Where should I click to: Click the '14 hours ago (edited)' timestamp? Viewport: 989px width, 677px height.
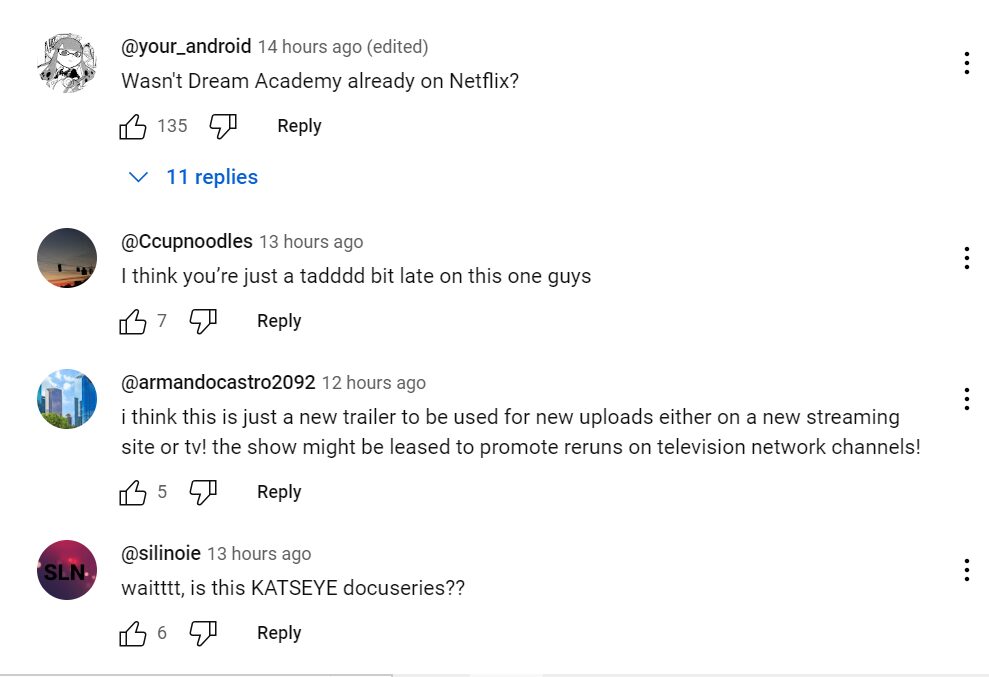coord(342,47)
